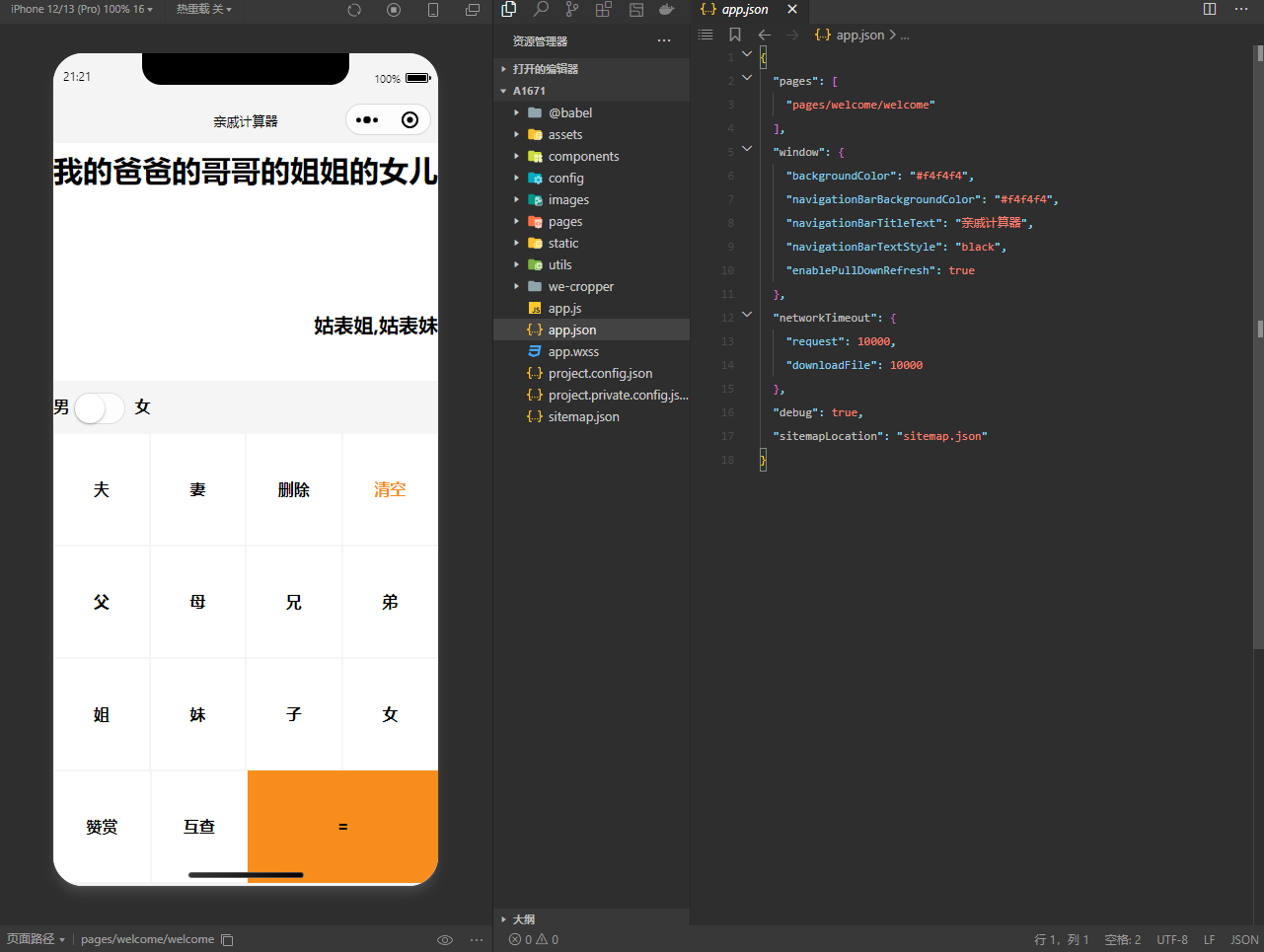Tap the orange 清空 clear key
This screenshot has height=952, width=1264.
[x=390, y=489]
